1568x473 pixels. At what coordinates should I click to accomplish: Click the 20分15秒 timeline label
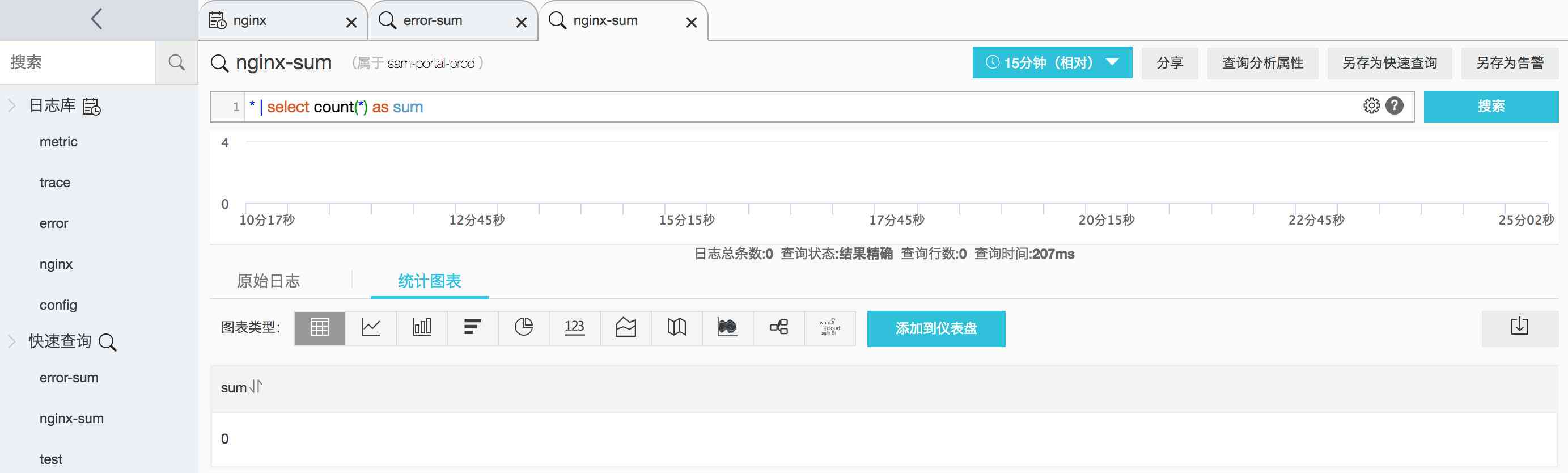(x=1107, y=219)
